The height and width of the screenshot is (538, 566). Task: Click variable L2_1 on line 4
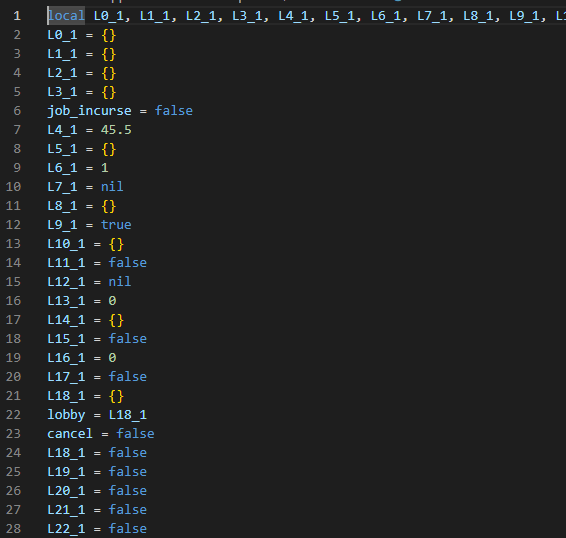(62, 73)
